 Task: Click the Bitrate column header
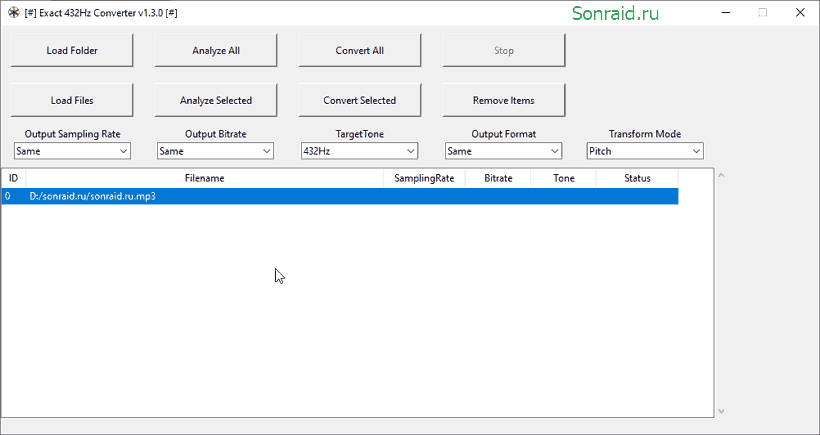pos(498,178)
